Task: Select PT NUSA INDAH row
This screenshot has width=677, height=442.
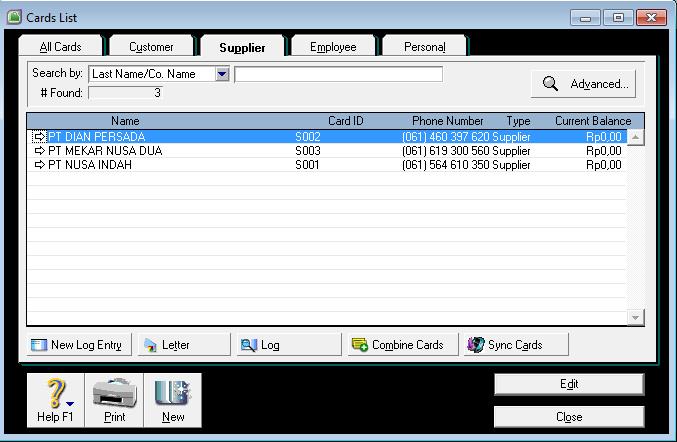Action: click(x=327, y=164)
